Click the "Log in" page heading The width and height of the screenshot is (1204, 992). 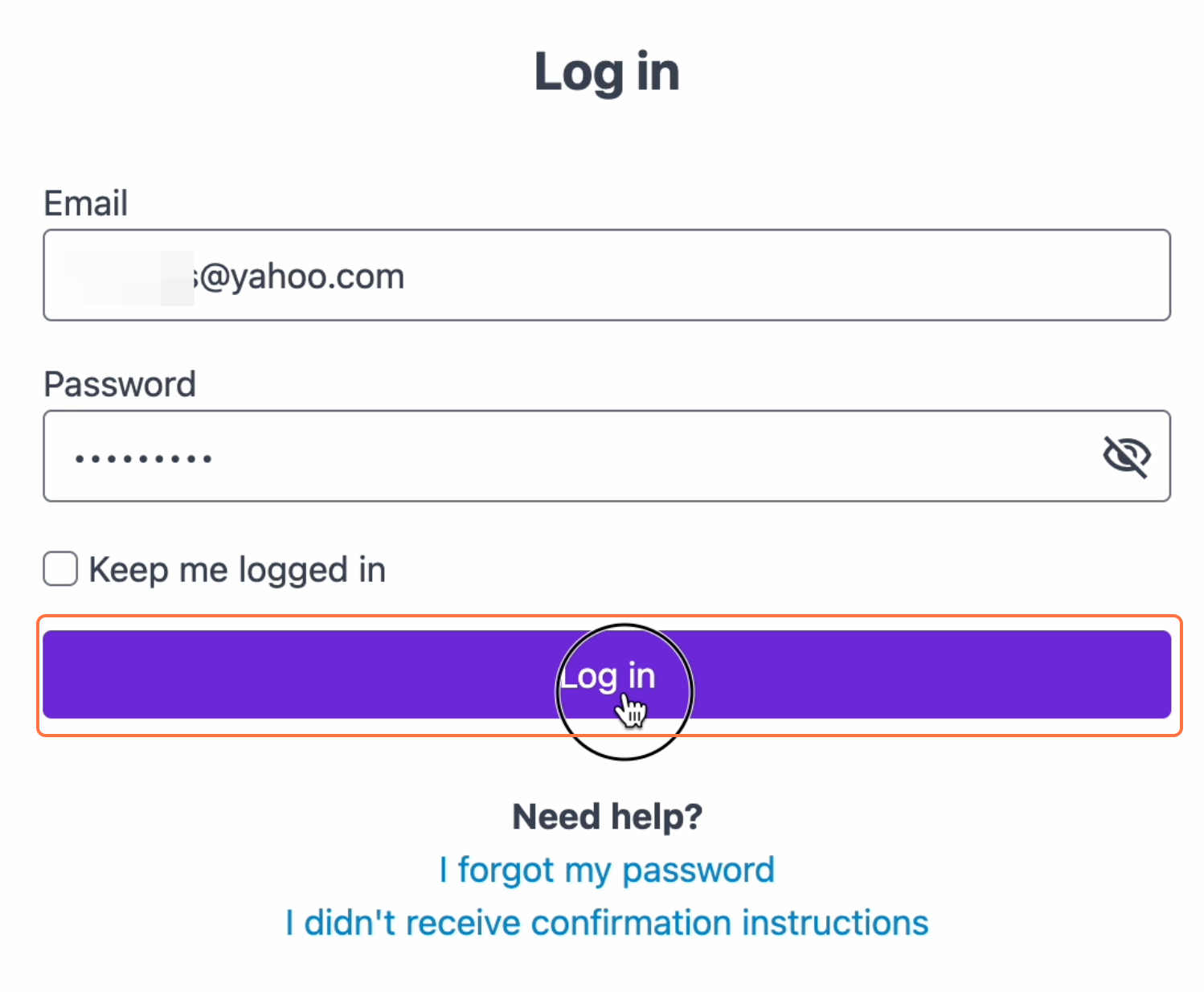pyautogui.click(x=607, y=72)
